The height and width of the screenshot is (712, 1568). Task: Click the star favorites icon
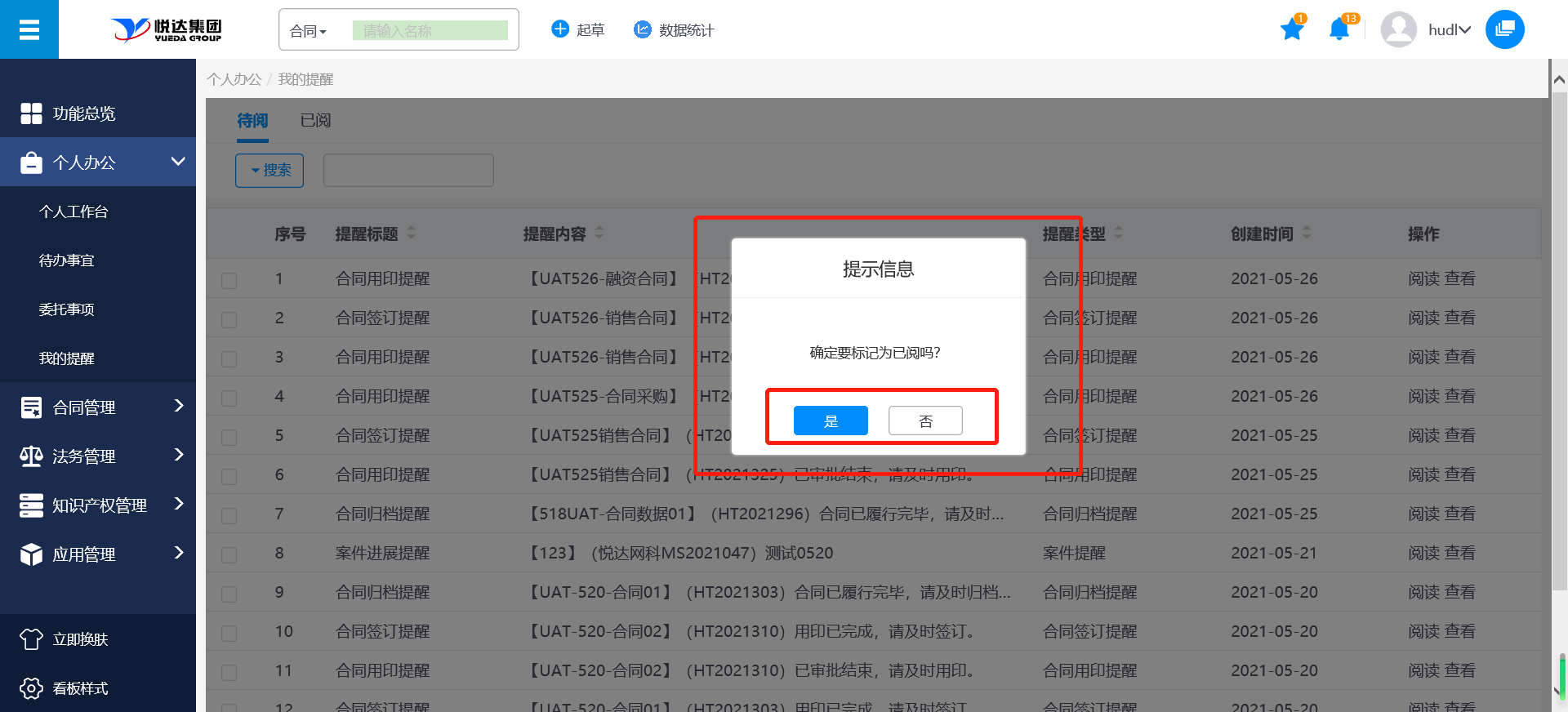[x=1291, y=30]
